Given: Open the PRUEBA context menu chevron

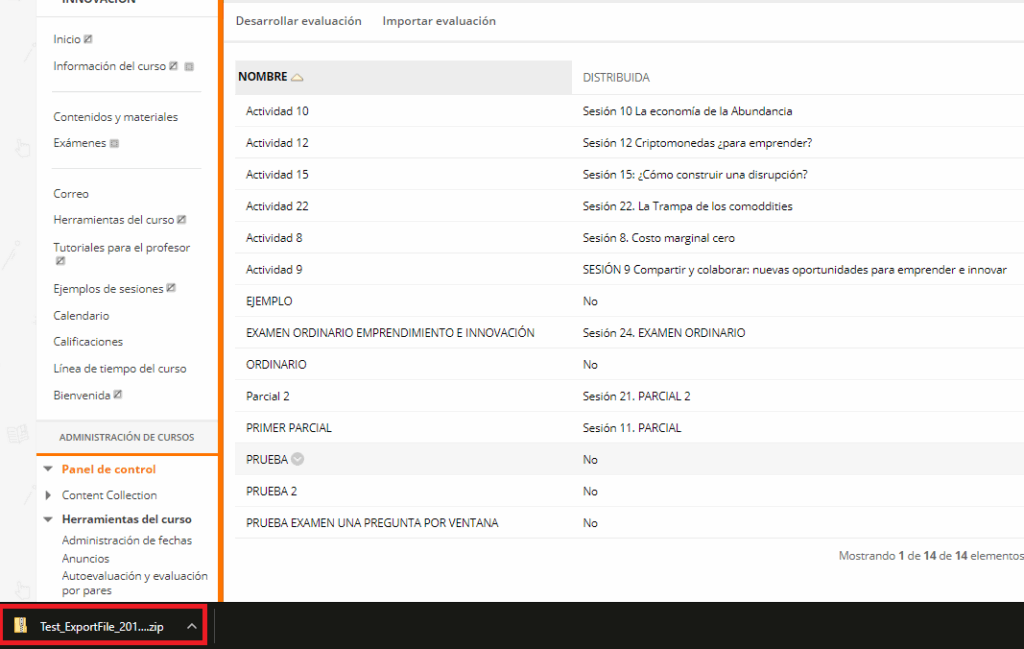Looking at the screenshot, I should coord(298,460).
